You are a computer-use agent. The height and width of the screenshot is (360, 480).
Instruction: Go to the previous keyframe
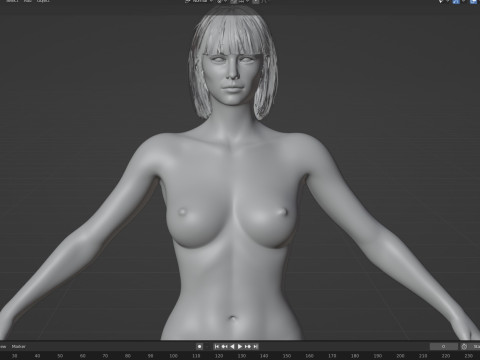224,347
